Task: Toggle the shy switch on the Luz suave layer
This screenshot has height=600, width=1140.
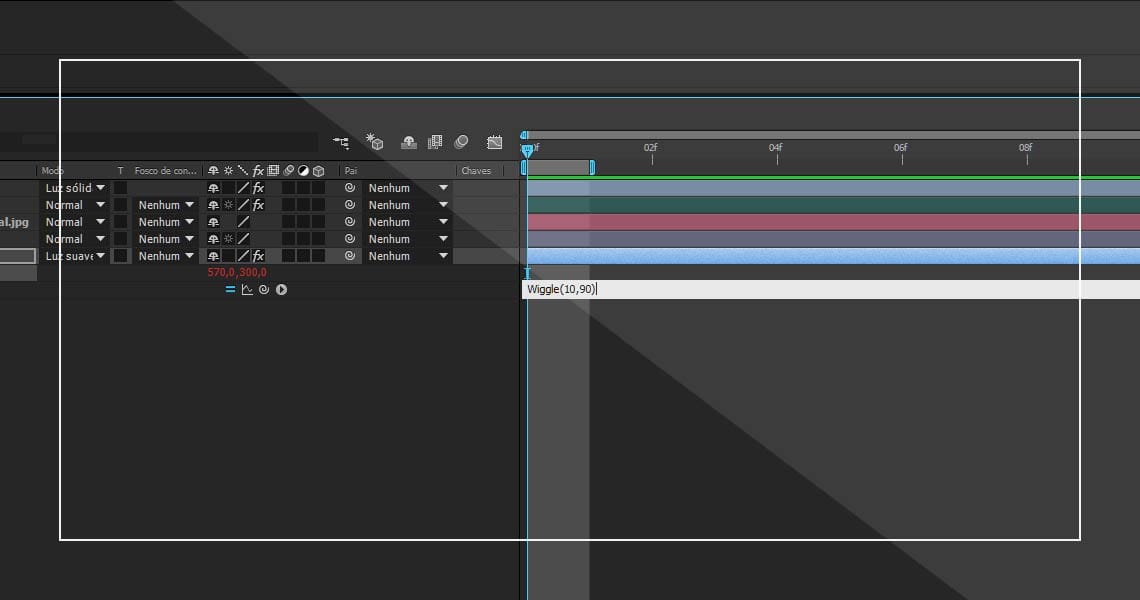Action: point(213,256)
